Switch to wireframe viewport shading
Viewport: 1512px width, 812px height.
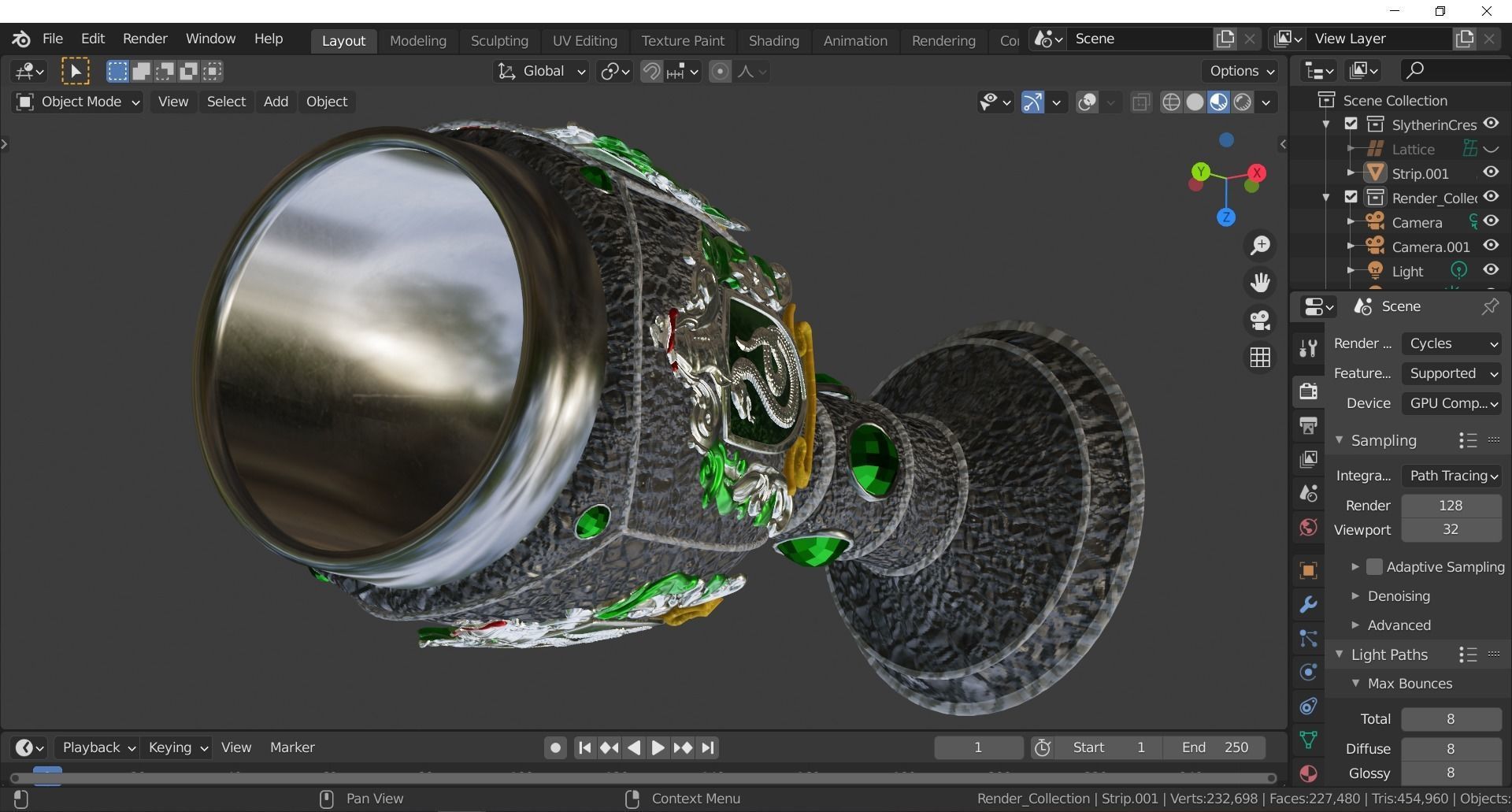coord(1171,102)
